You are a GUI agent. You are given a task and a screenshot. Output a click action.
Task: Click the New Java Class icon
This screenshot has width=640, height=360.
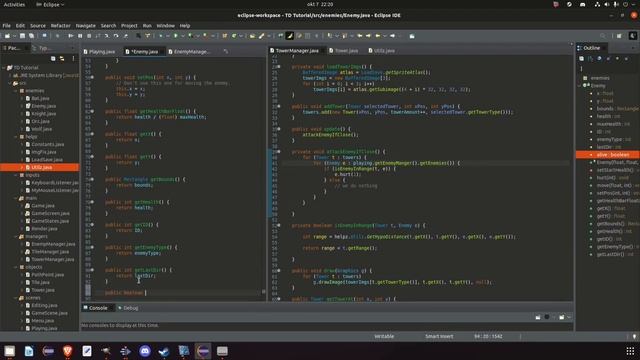(234, 36)
